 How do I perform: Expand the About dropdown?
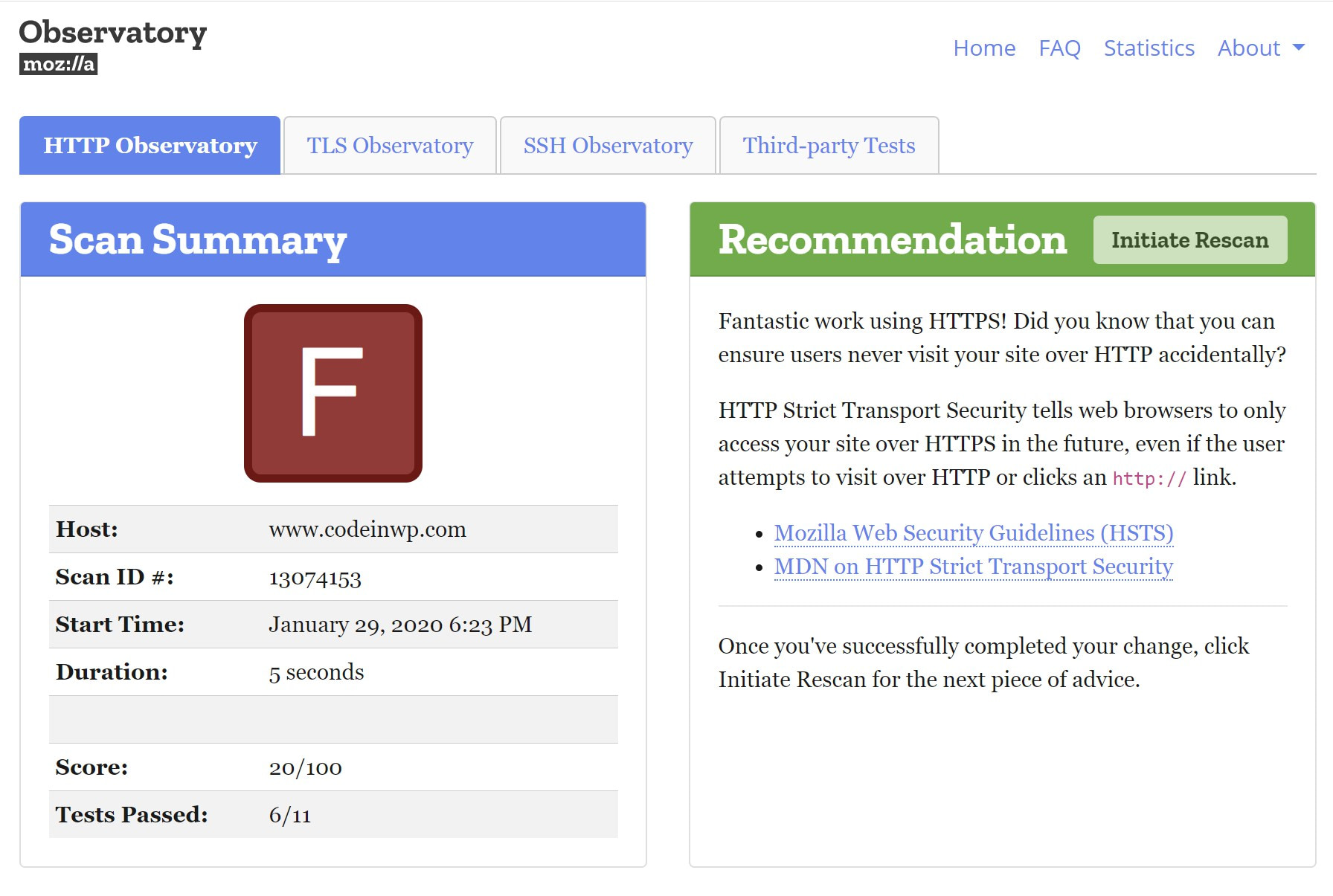[x=1249, y=48]
